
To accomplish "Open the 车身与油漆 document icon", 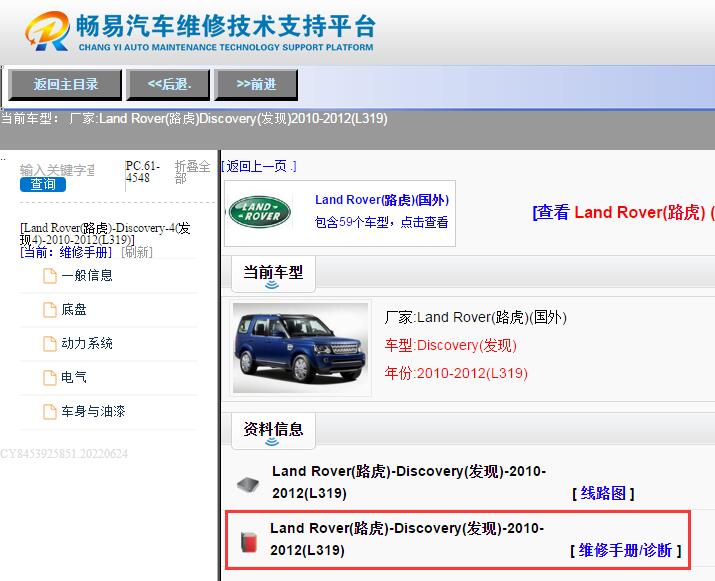I will pos(50,412).
